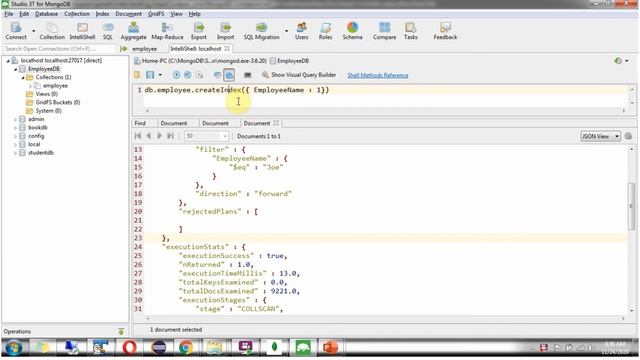
Task: Expand the admin database node
Action: (16, 119)
